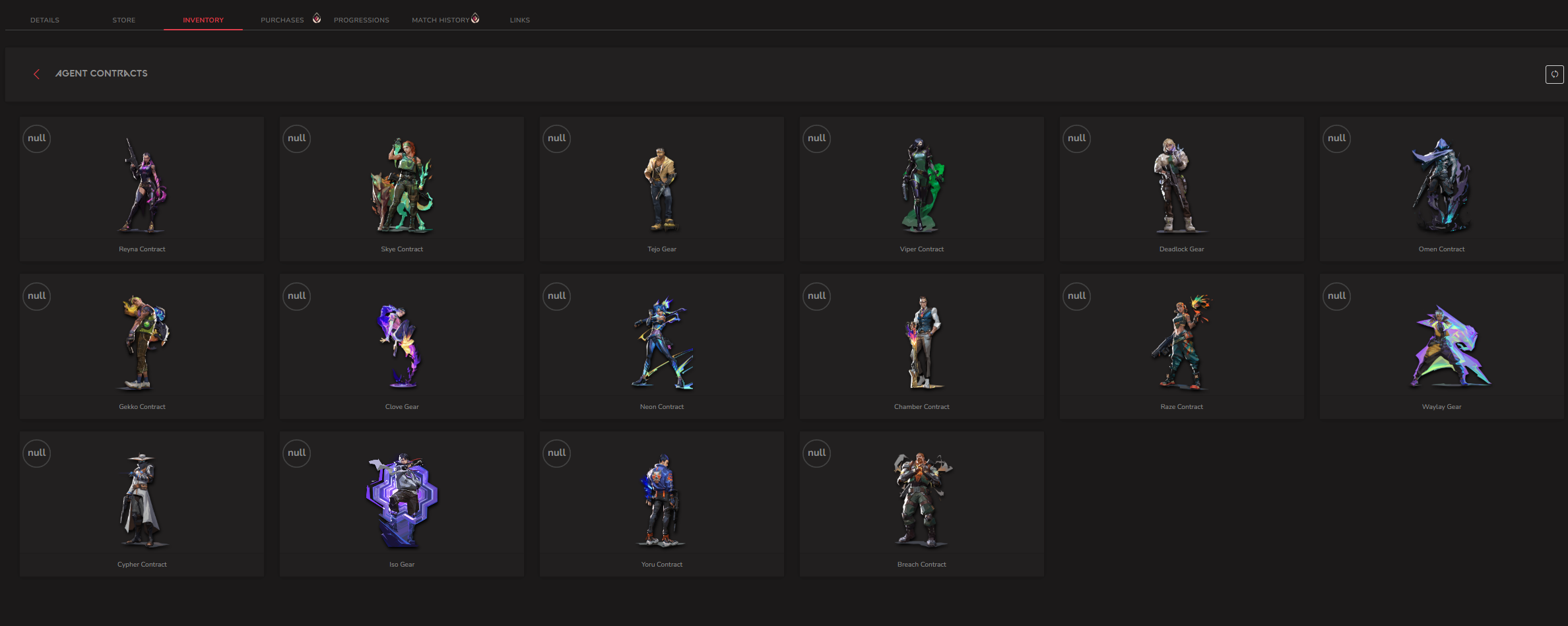Choose the Viper agent artwork
The image size is (1568, 626).
pyautogui.click(x=922, y=185)
